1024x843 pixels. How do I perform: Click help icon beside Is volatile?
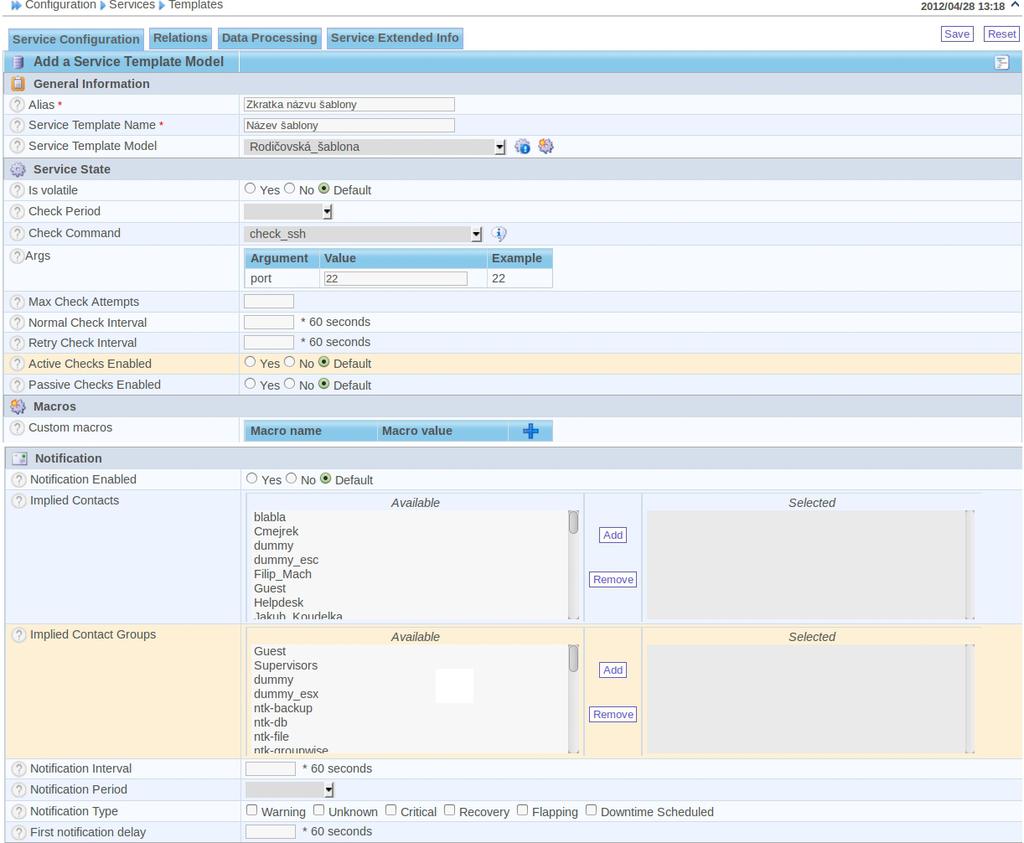18,191
